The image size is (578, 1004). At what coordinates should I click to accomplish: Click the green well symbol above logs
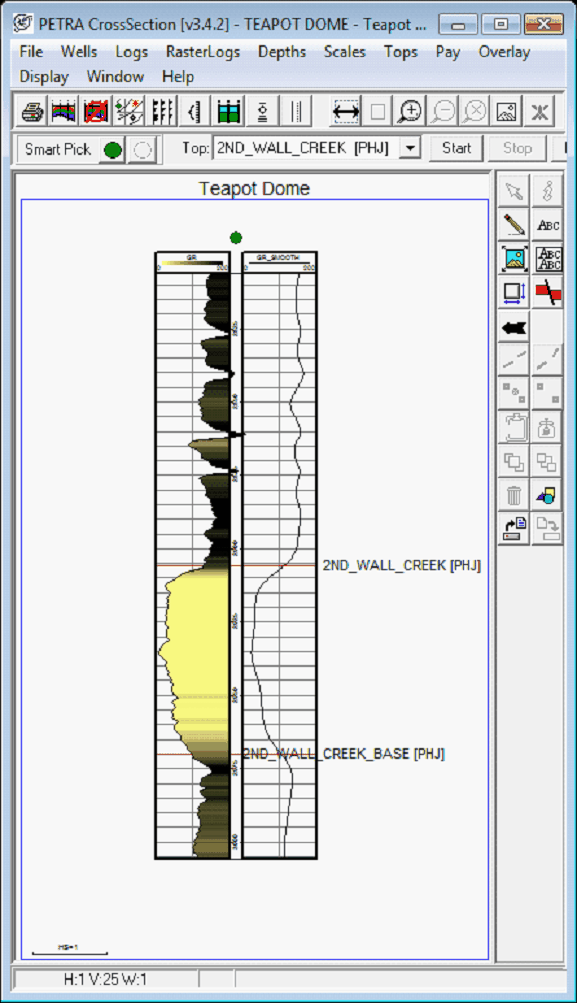(x=236, y=238)
